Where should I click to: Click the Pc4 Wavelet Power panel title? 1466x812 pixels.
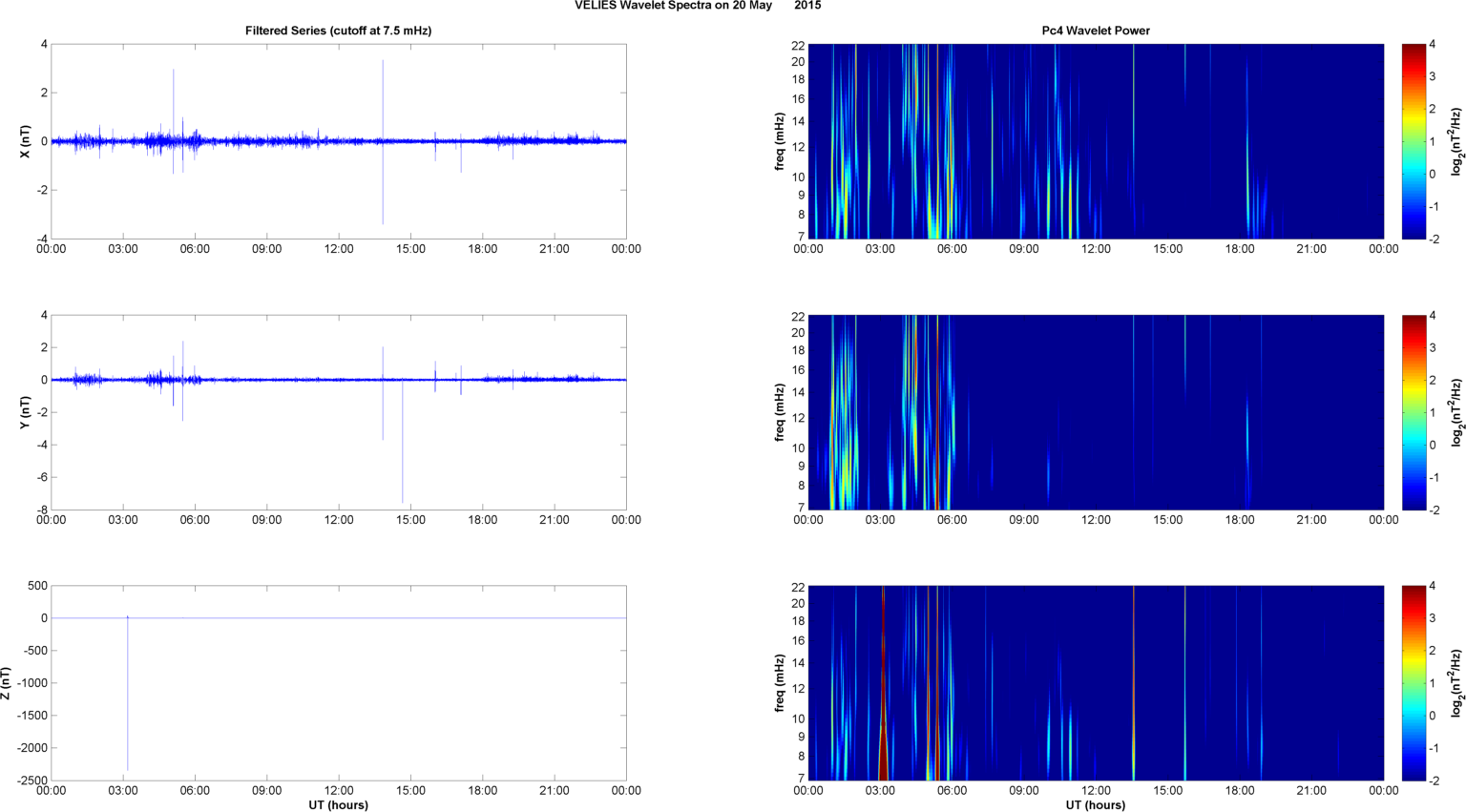(1095, 31)
